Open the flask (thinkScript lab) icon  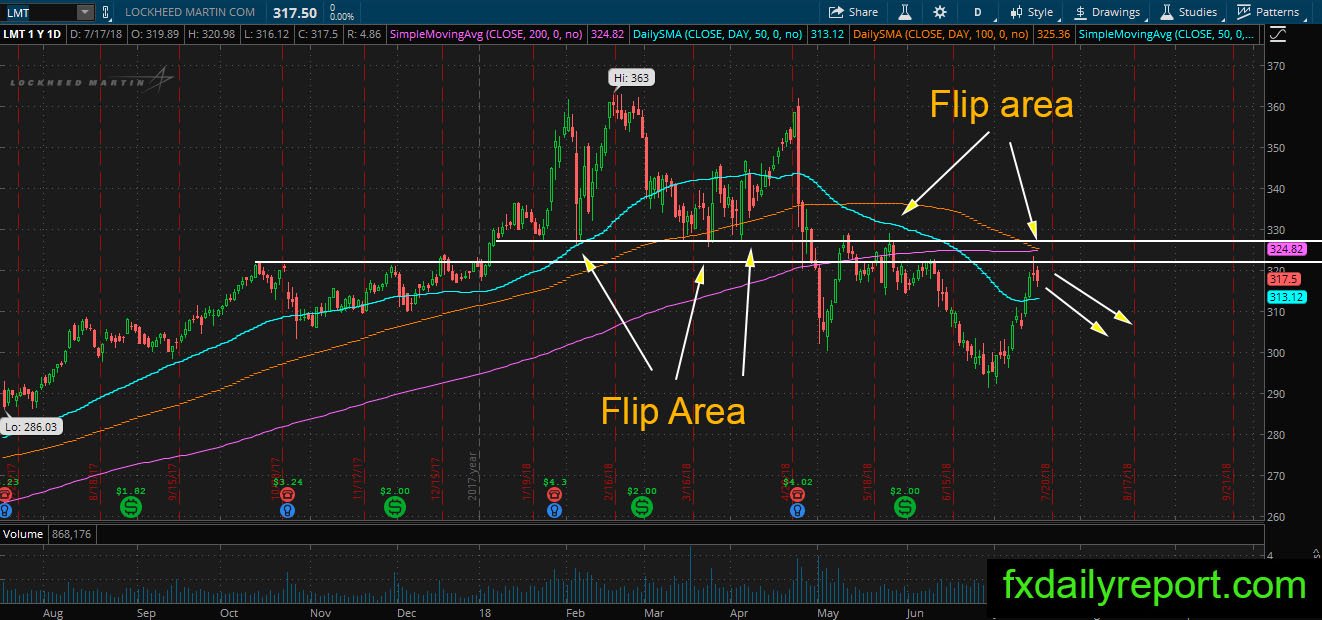(x=904, y=12)
